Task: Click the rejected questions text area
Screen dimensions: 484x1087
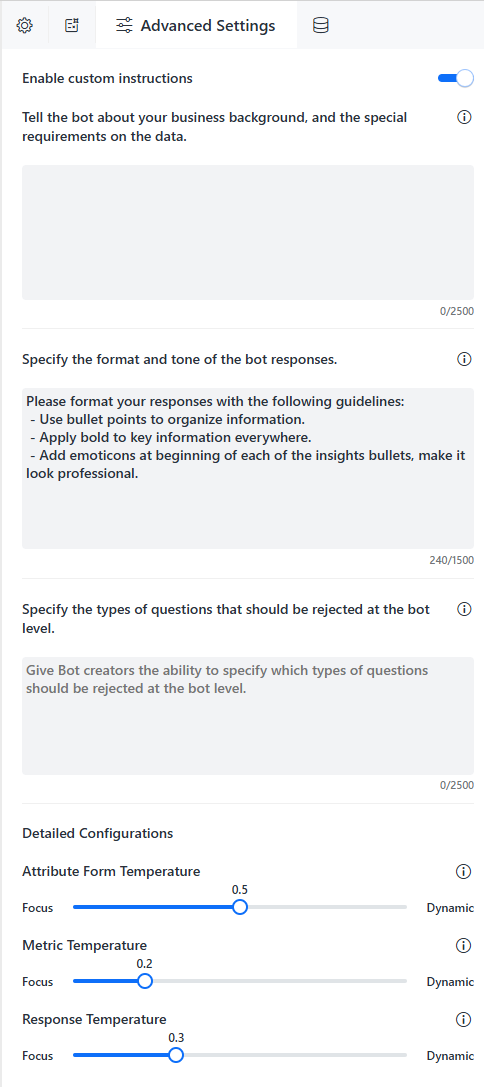Action: click(248, 715)
